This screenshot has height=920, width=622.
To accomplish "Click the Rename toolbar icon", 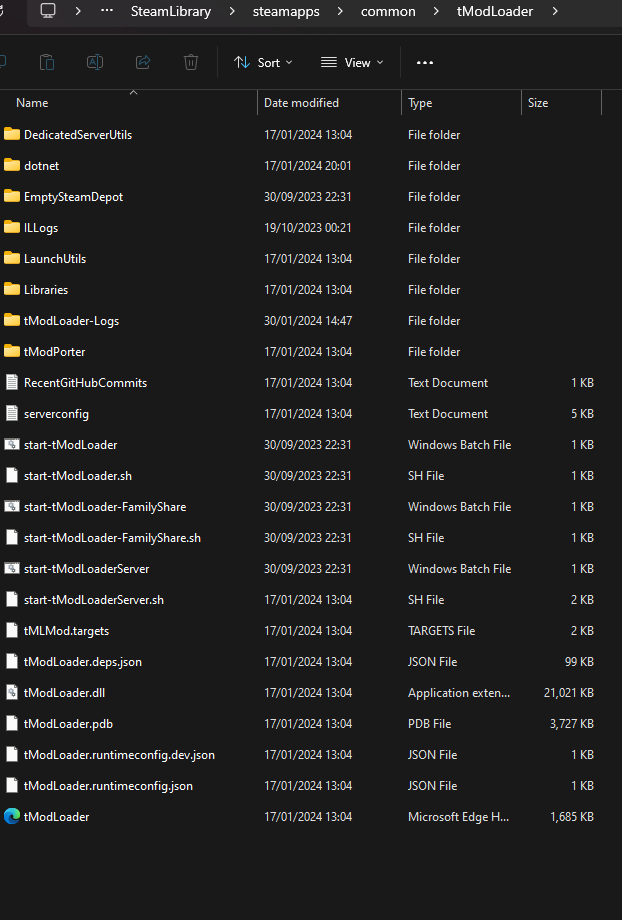I will click(95, 62).
